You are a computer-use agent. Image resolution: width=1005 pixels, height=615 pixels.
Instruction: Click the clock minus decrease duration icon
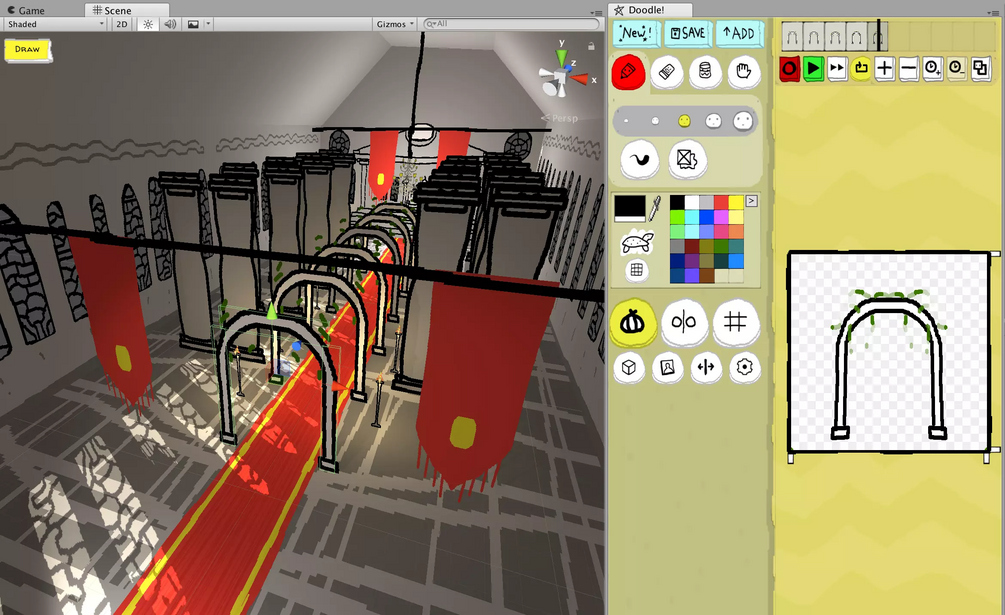point(956,69)
